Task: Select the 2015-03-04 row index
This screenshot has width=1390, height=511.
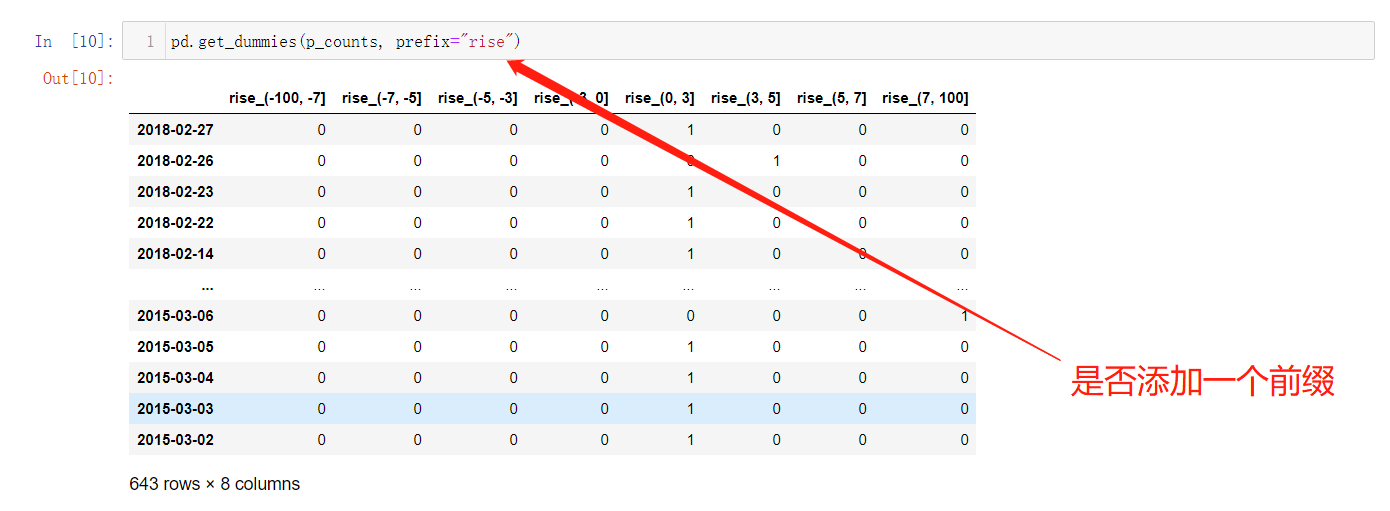Action: [x=175, y=378]
